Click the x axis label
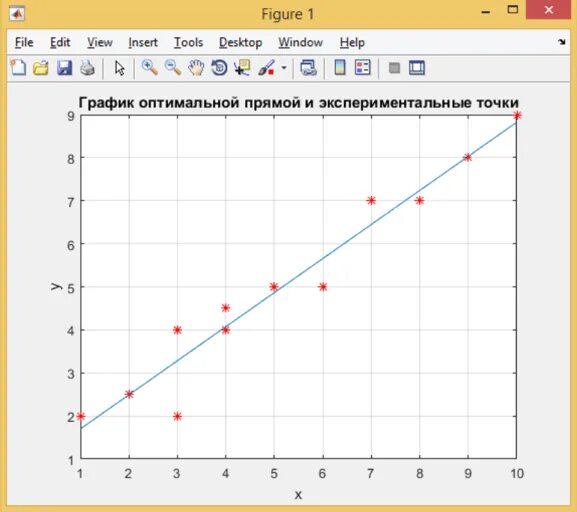The image size is (577, 512). click(298, 495)
